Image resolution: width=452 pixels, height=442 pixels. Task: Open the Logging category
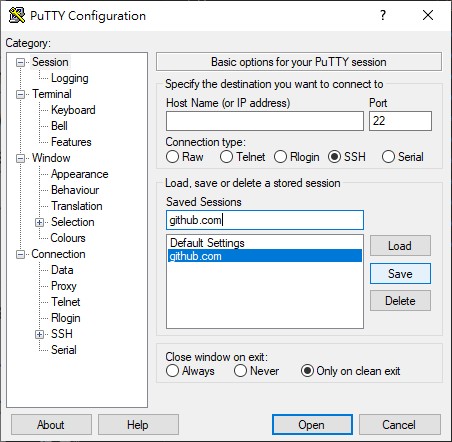tap(70, 78)
